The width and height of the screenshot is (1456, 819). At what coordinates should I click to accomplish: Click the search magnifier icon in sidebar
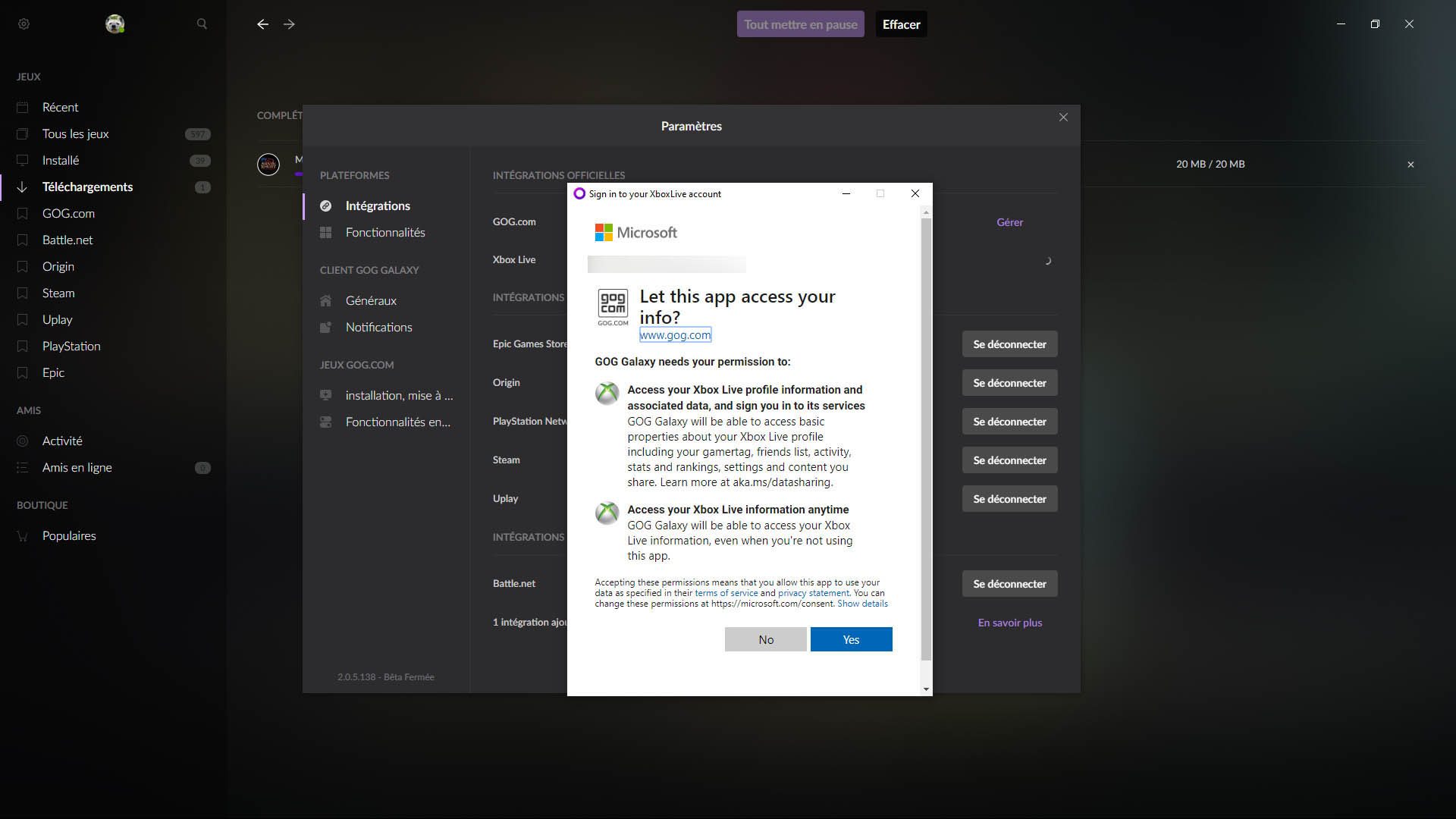point(202,24)
